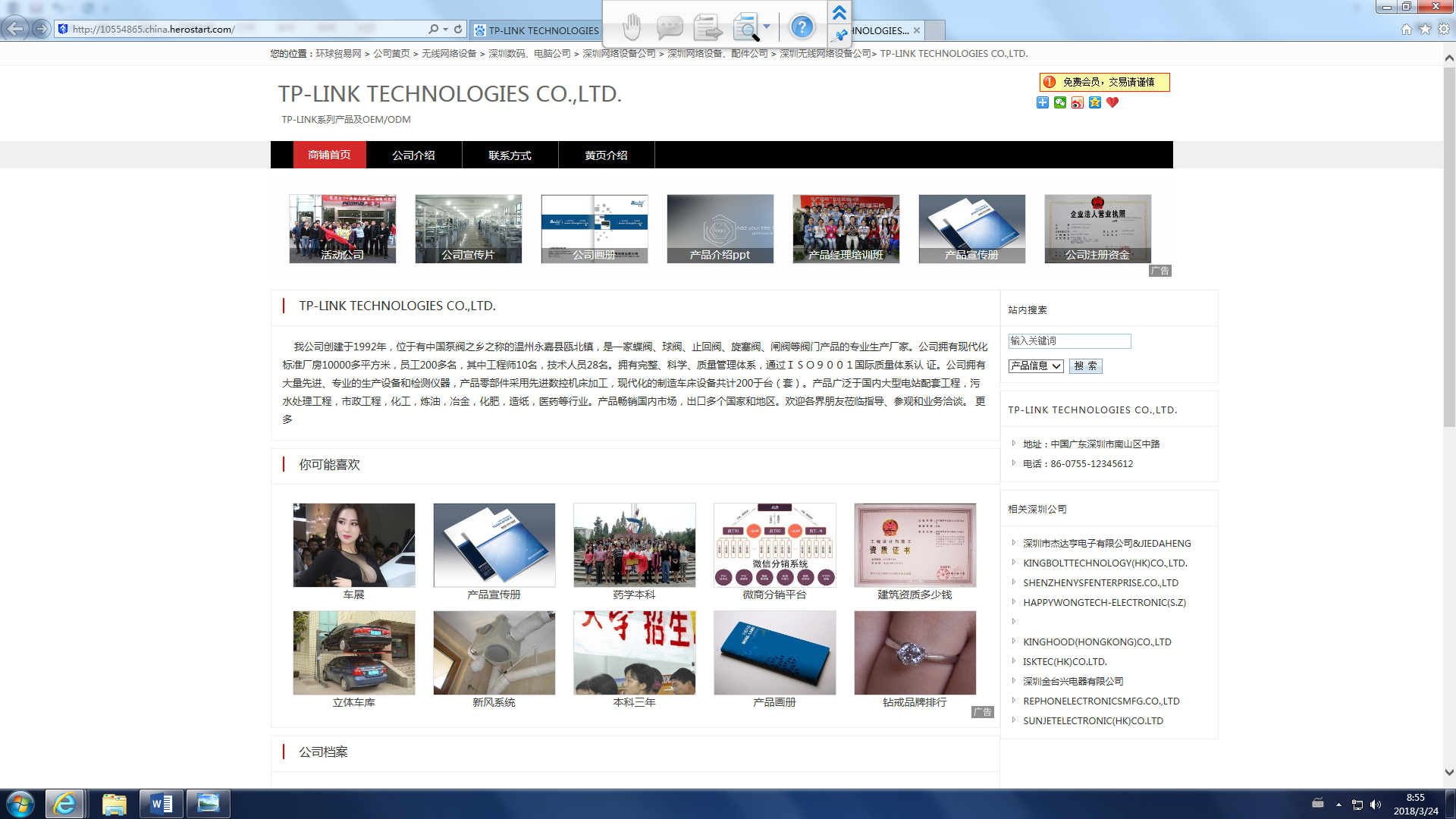Show hidden tray icons arrow
1456x819 pixels.
point(1338,805)
